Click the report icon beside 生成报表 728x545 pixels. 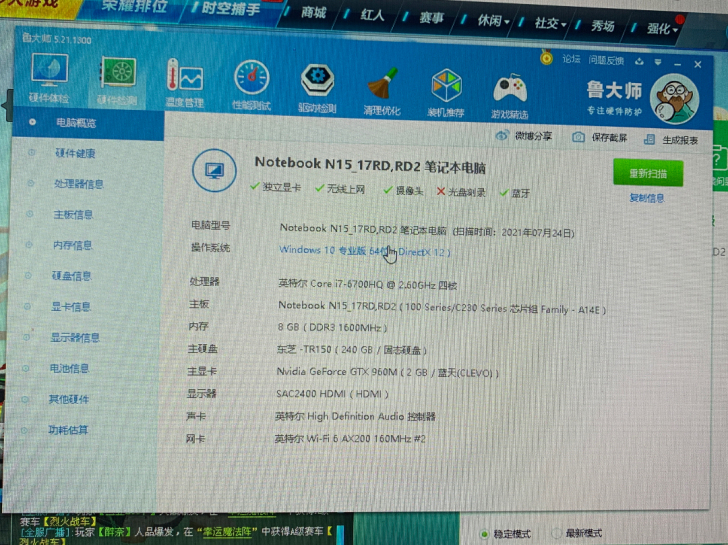650,139
